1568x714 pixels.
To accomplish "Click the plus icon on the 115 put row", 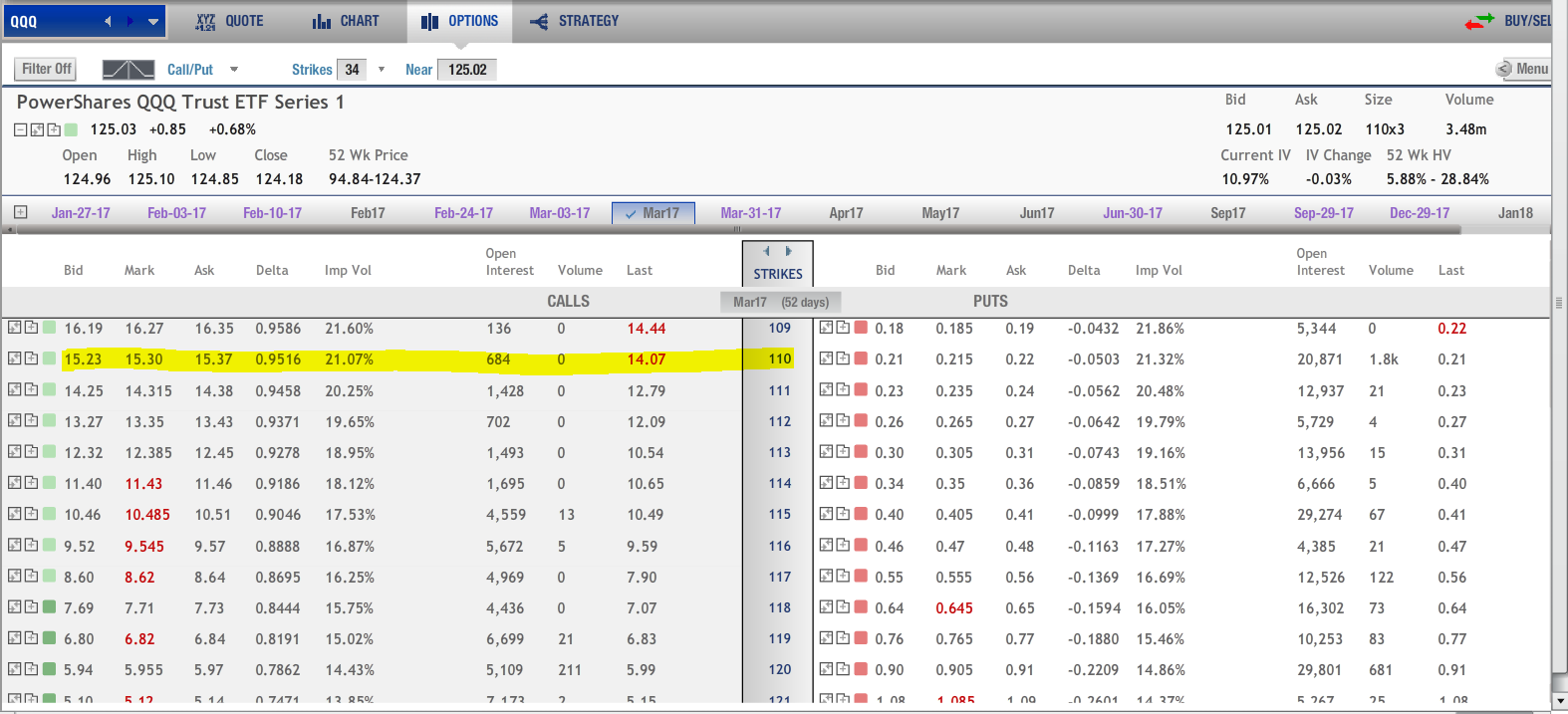I will [x=842, y=514].
